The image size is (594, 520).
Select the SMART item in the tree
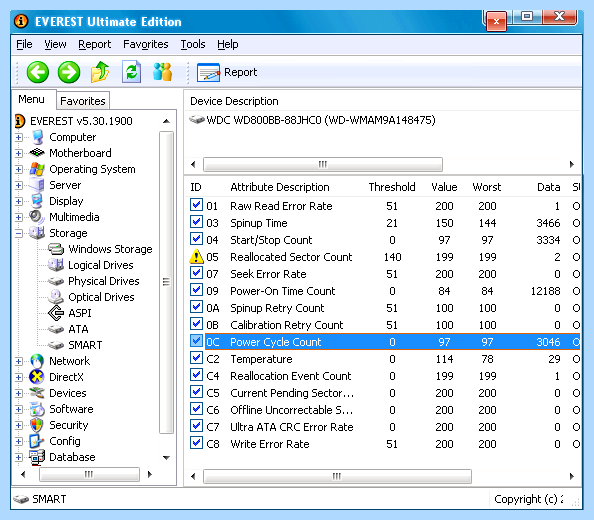(85, 345)
